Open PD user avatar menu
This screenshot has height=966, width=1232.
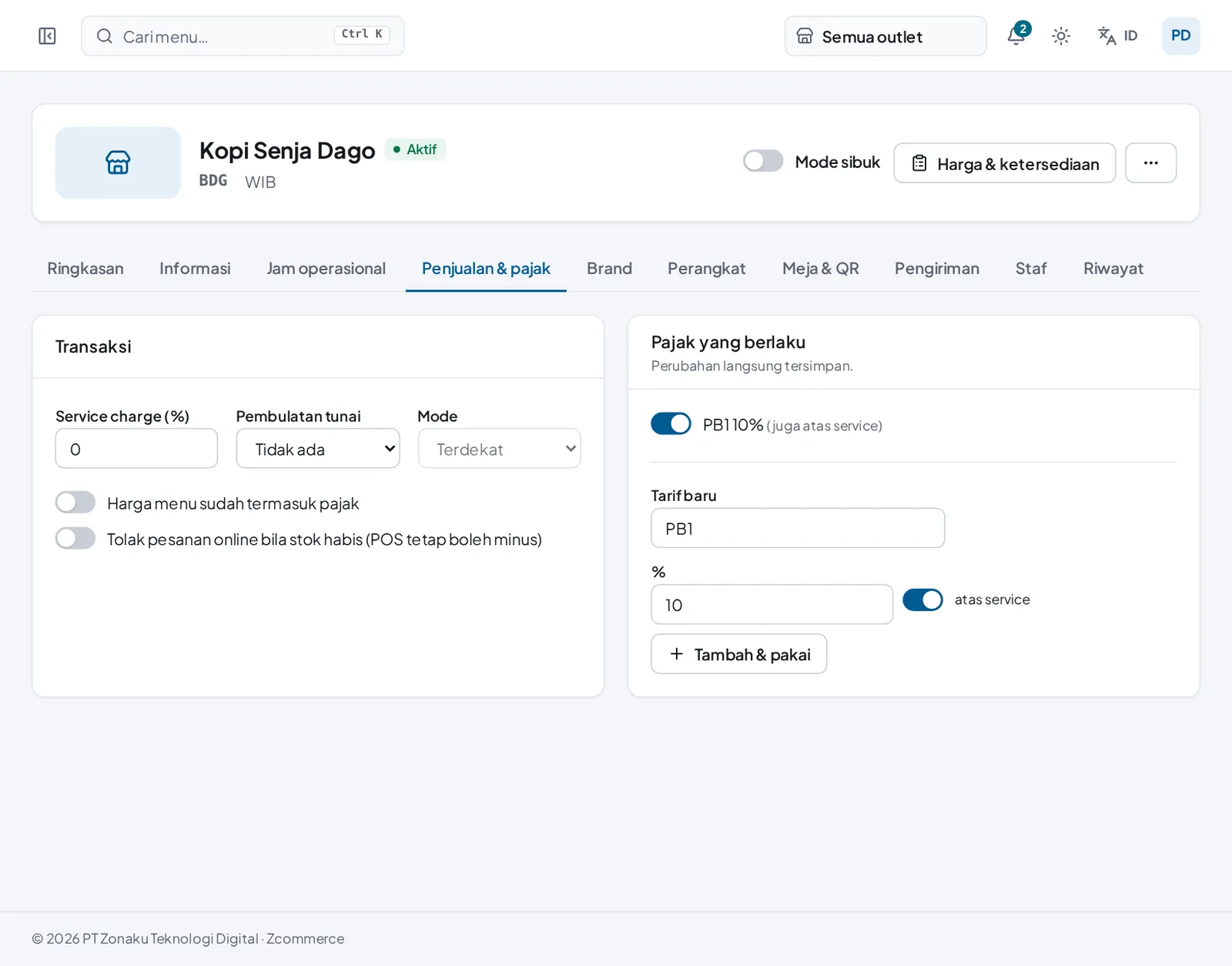(x=1180, y=36)
